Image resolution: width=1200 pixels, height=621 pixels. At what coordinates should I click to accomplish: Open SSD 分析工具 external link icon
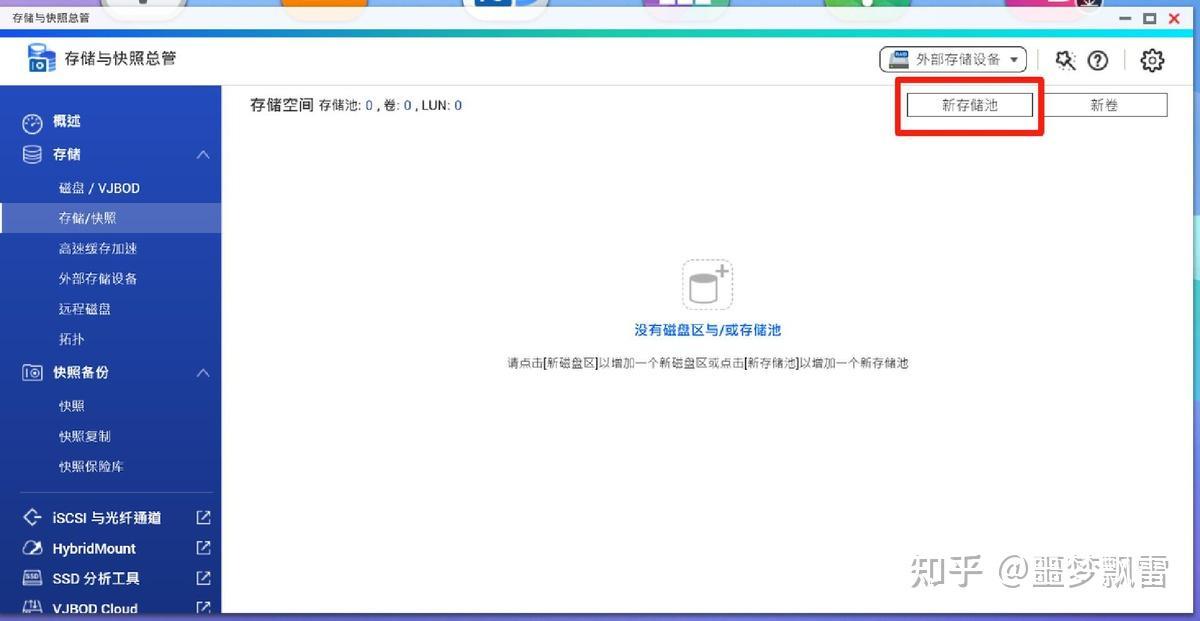[203, 578]
